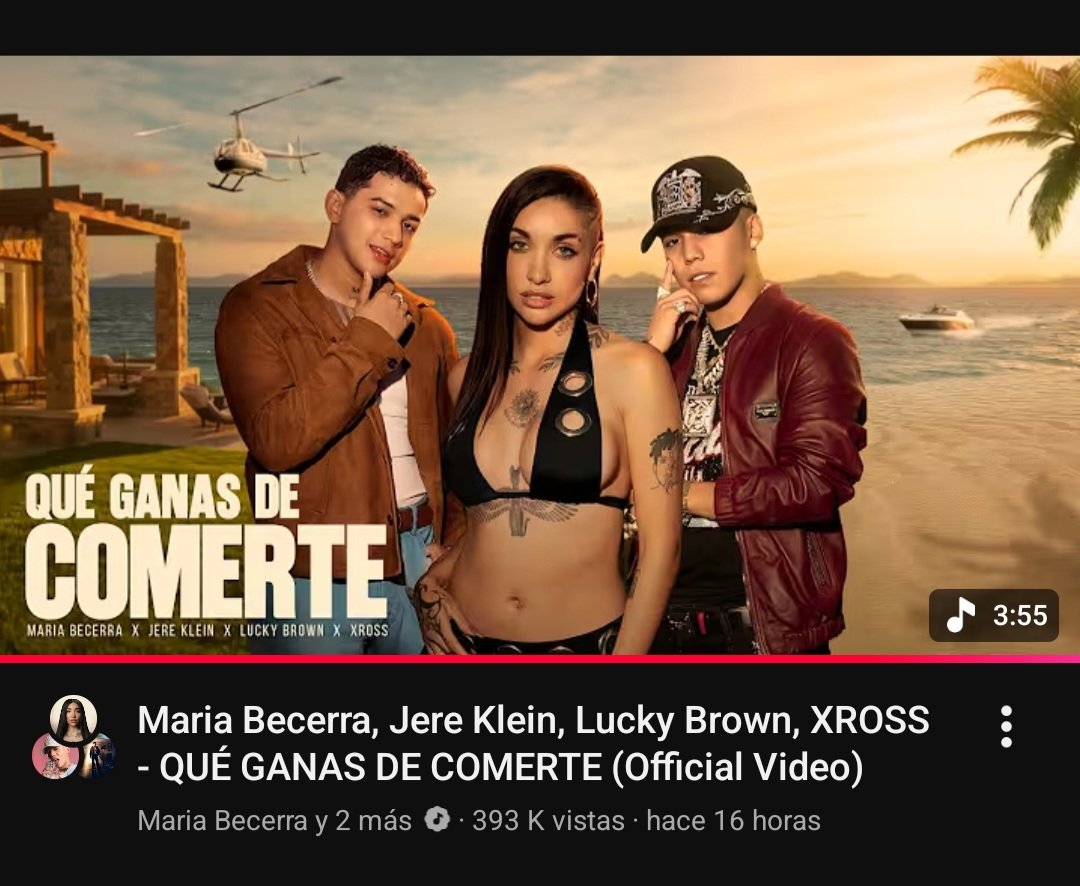Open the bottom-right dark collaborator avatar
This screenshot has height=886, width=1080.
96,756
